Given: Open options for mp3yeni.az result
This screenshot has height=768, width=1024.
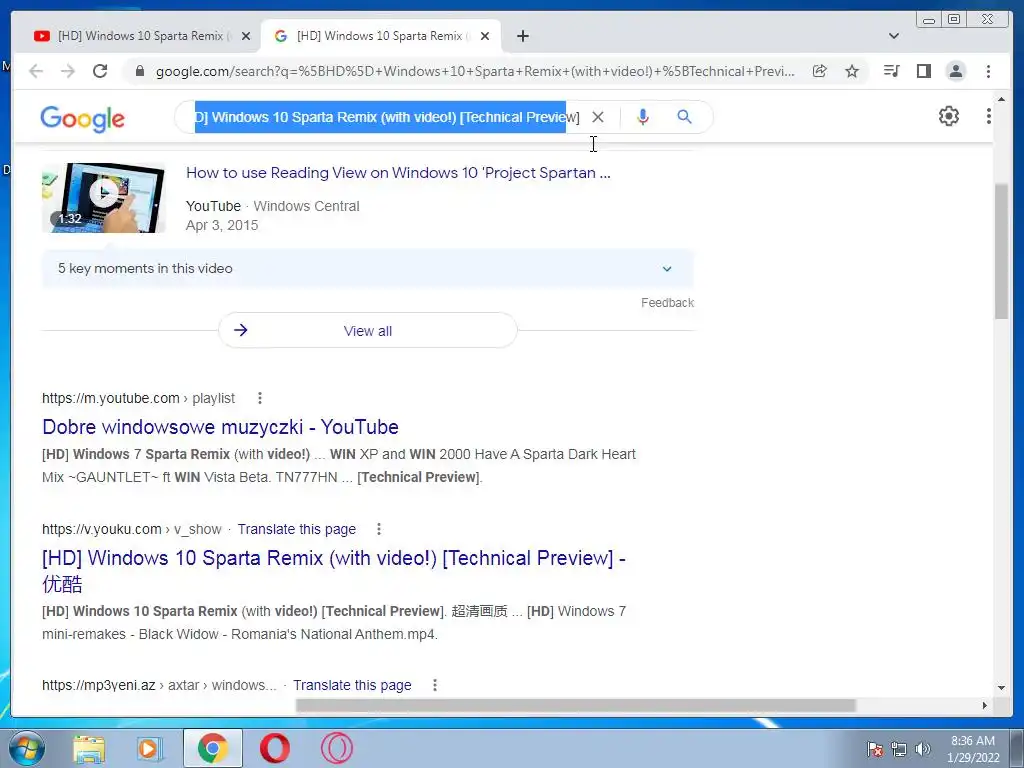Looking at the screenshot, I should tap(434, 685).
